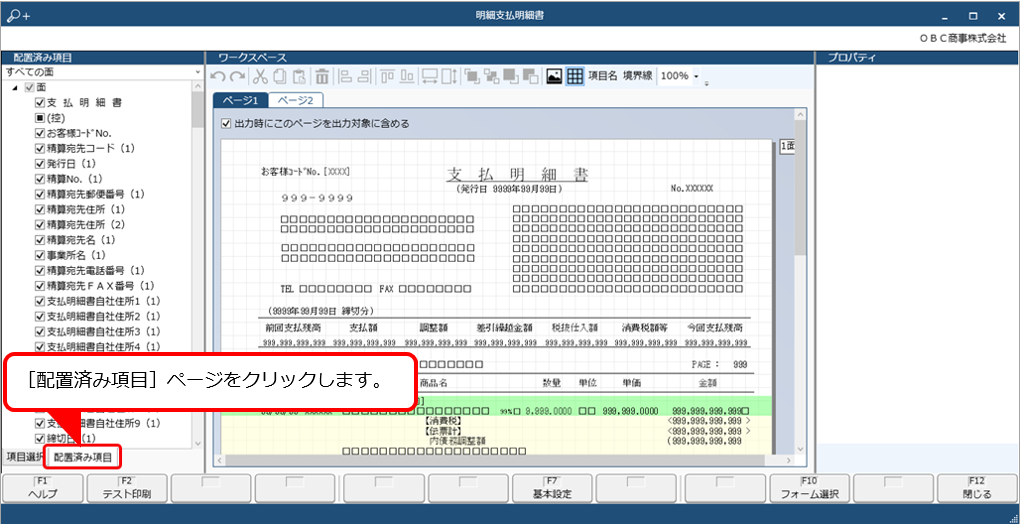This screenshot has width=1020, height=524.
Task: Switch to the ページ2 tab
Action: (x=296, y=101)
